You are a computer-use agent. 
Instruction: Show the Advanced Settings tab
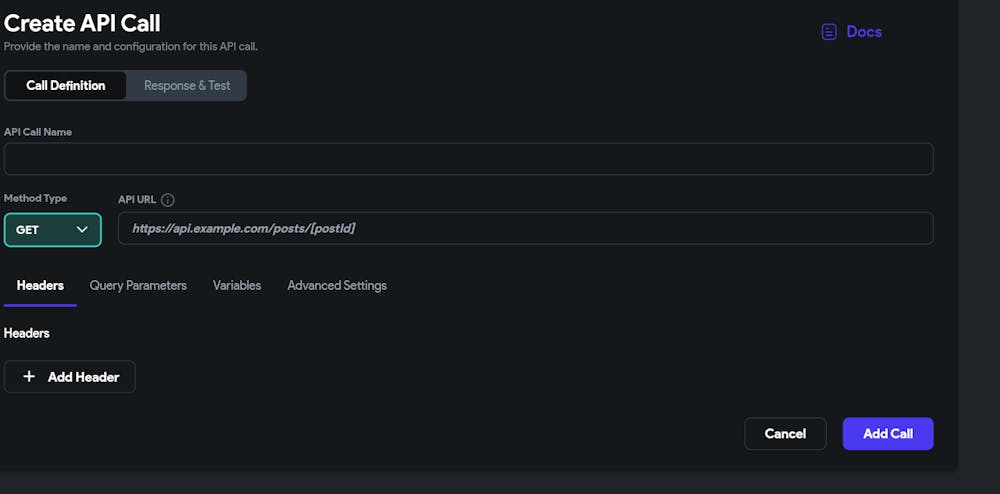[x=337, y=286]
